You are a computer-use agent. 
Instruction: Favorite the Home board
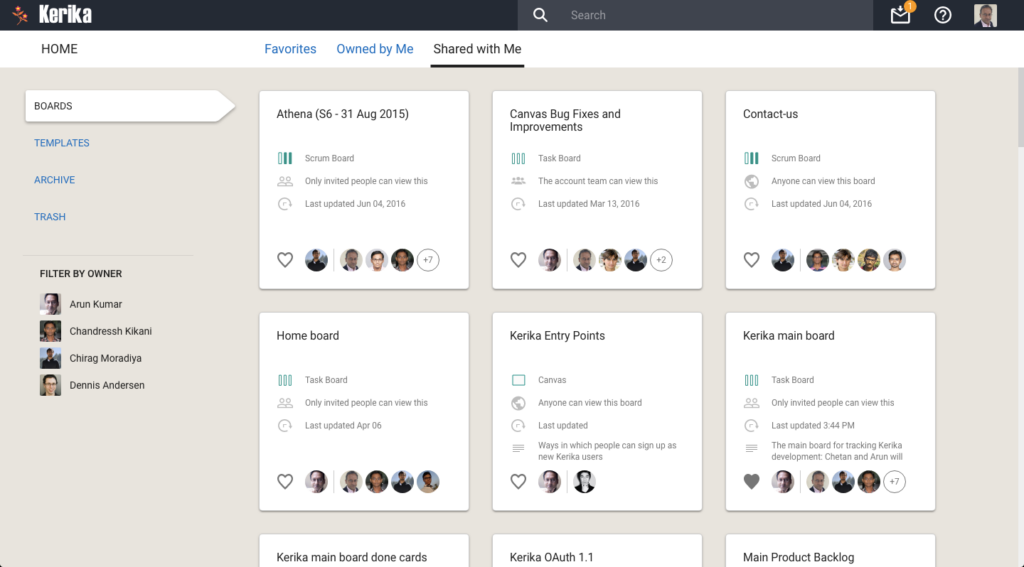coord(285,481)
